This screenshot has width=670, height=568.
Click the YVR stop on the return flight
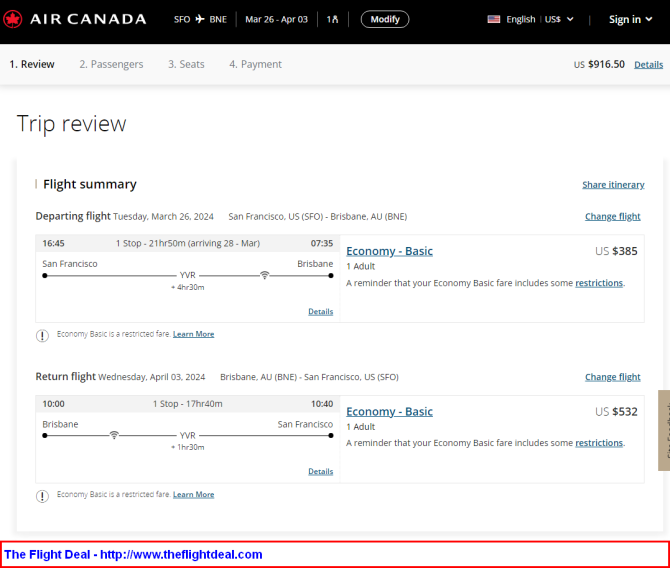click(x=188, y=435)
